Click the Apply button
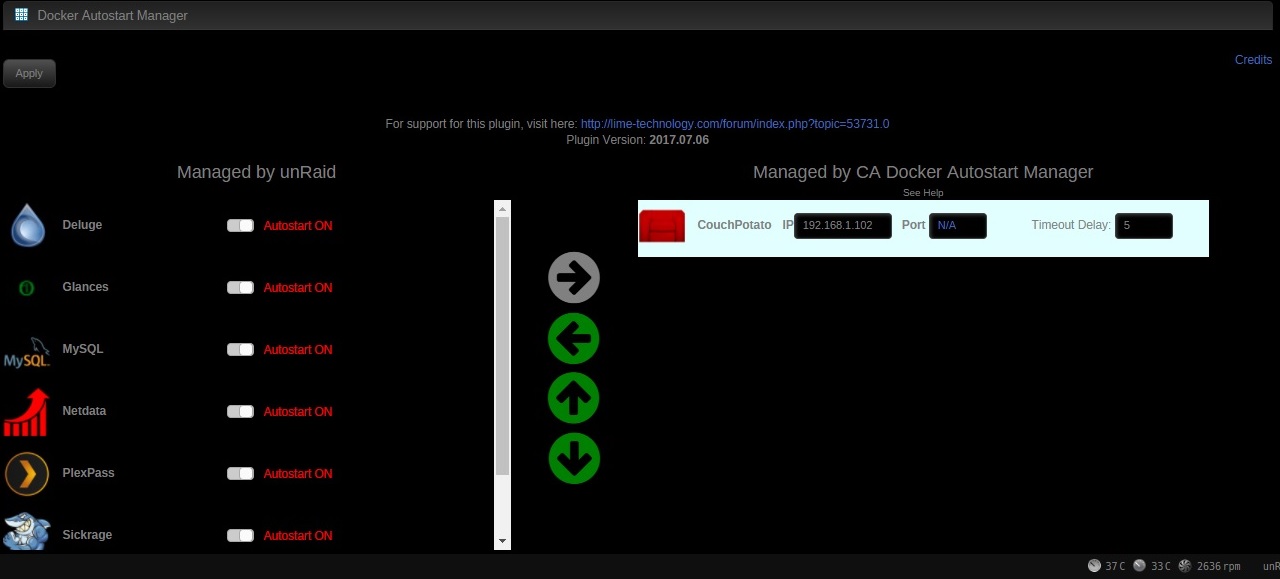This screenshot has width=1280, height=579. (29, 73)
